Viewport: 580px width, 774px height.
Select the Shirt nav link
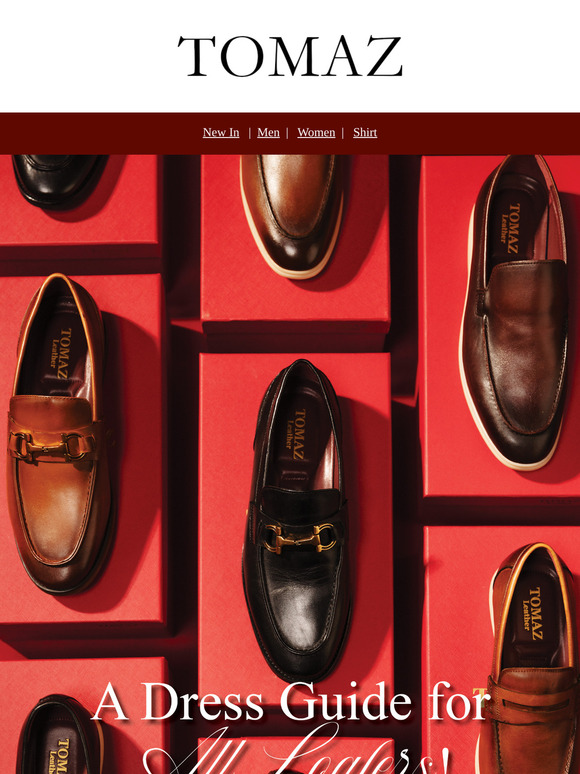pos(365,132)
